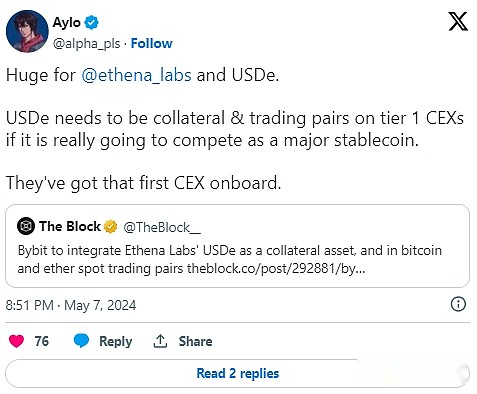This screenshot has height=394, width=477.
Task: Open the Twitter info circle icon
Action: pyautogui.click(x=458, y=304)
